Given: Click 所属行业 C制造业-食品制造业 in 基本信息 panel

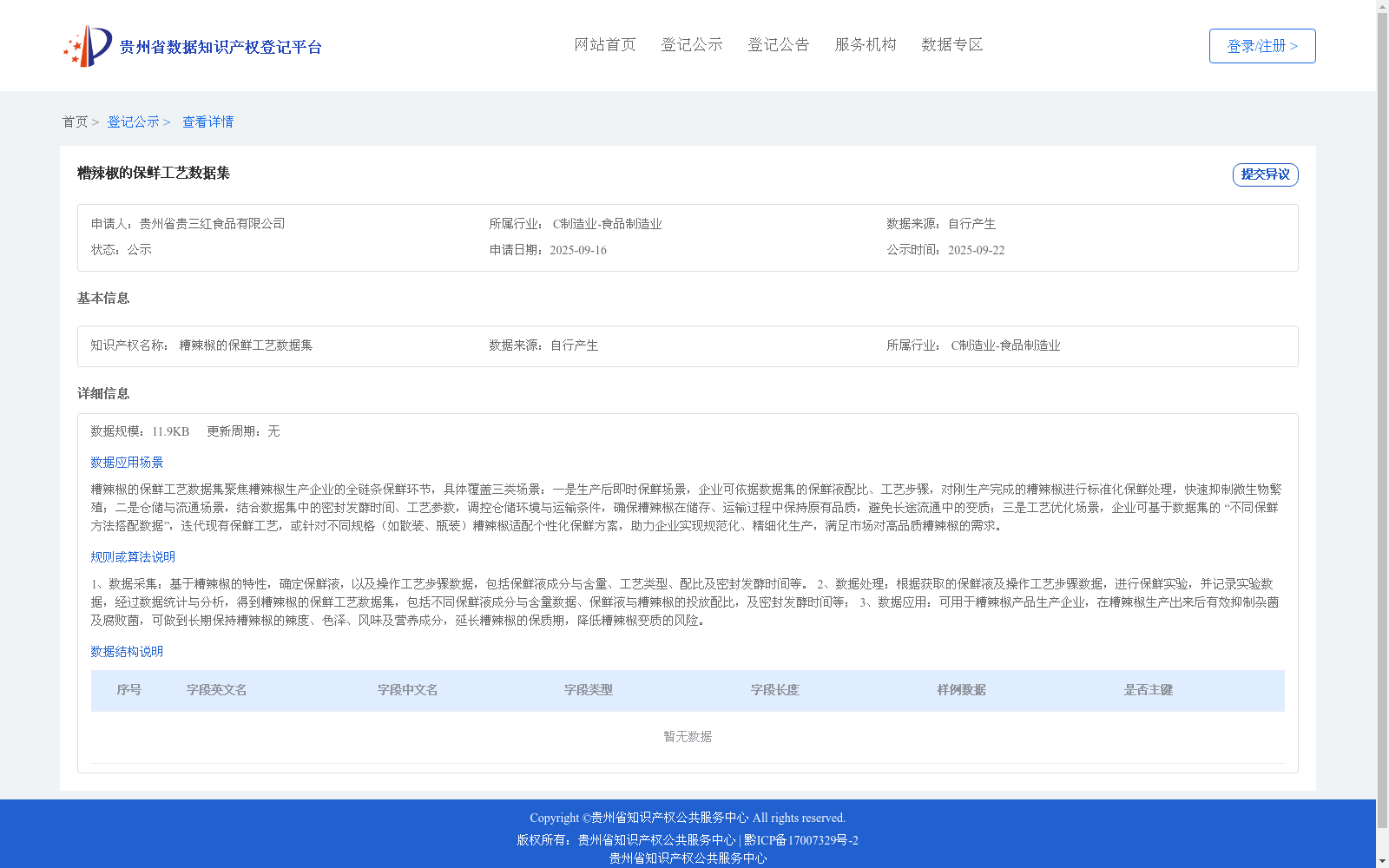Looking at the screenshot, I should point(973,345).
